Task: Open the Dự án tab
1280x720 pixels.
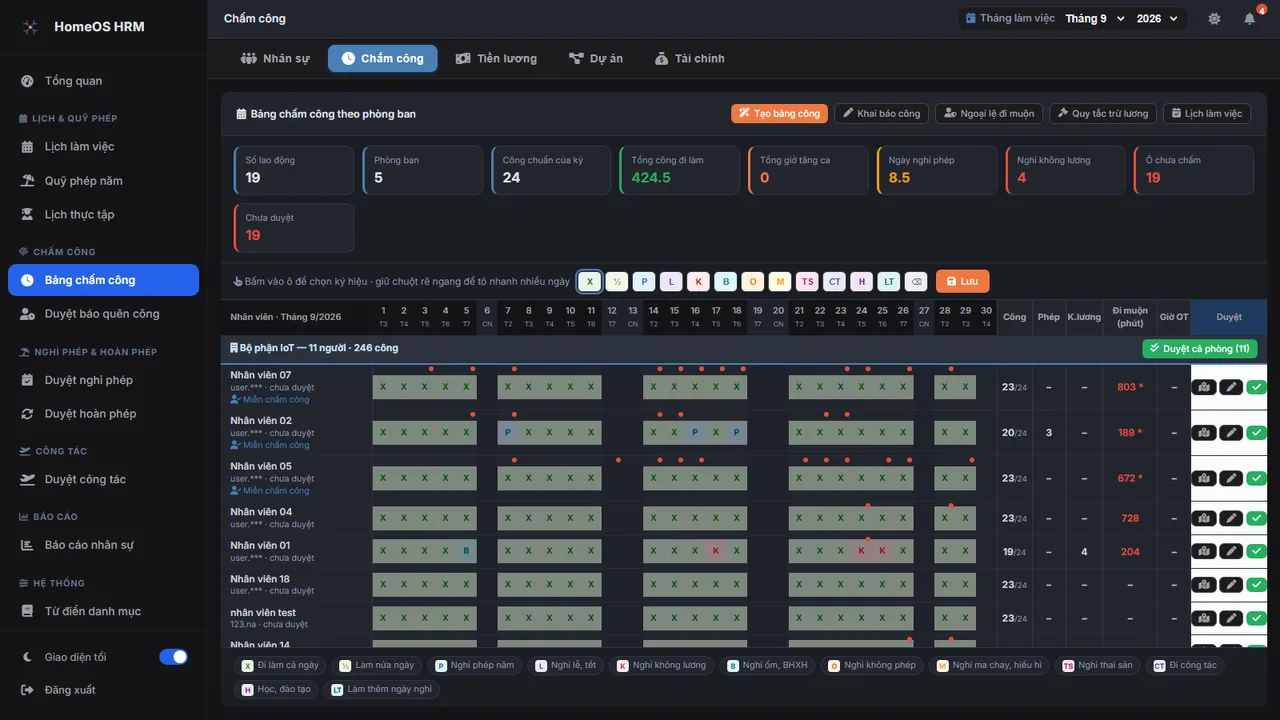Action: 596,59
